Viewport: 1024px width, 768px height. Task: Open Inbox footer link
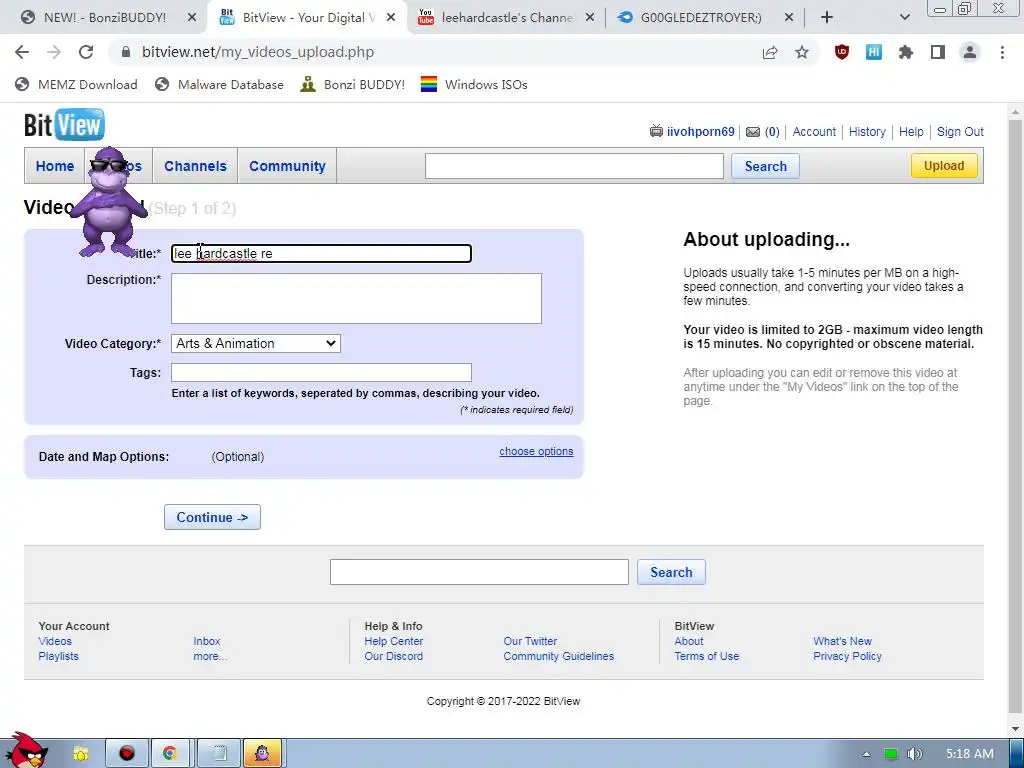(206, 641)
